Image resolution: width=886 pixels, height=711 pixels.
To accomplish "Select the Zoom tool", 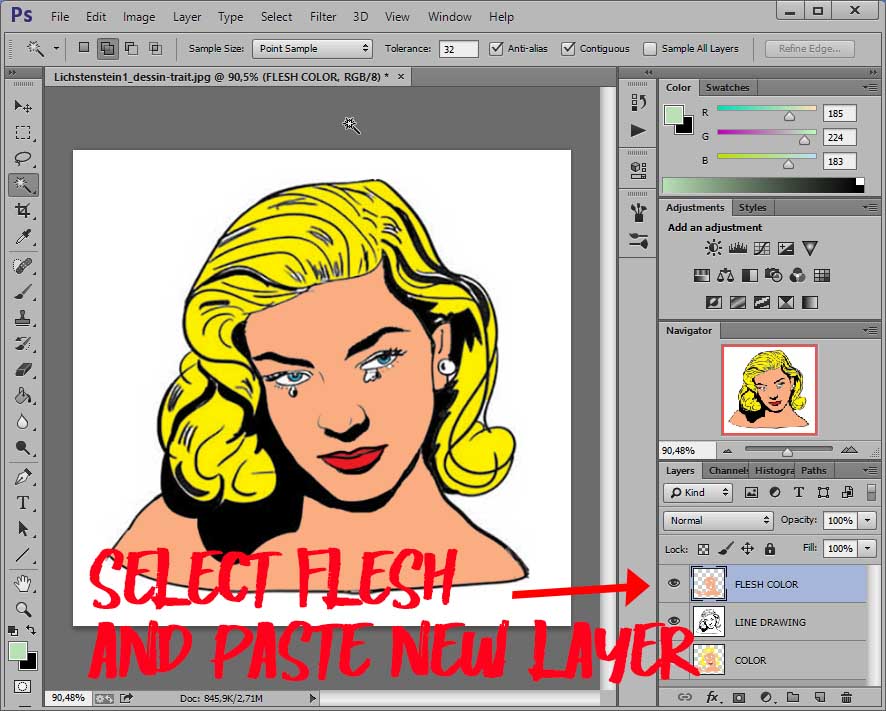I will pyautogui.click(x=23, y=609).
